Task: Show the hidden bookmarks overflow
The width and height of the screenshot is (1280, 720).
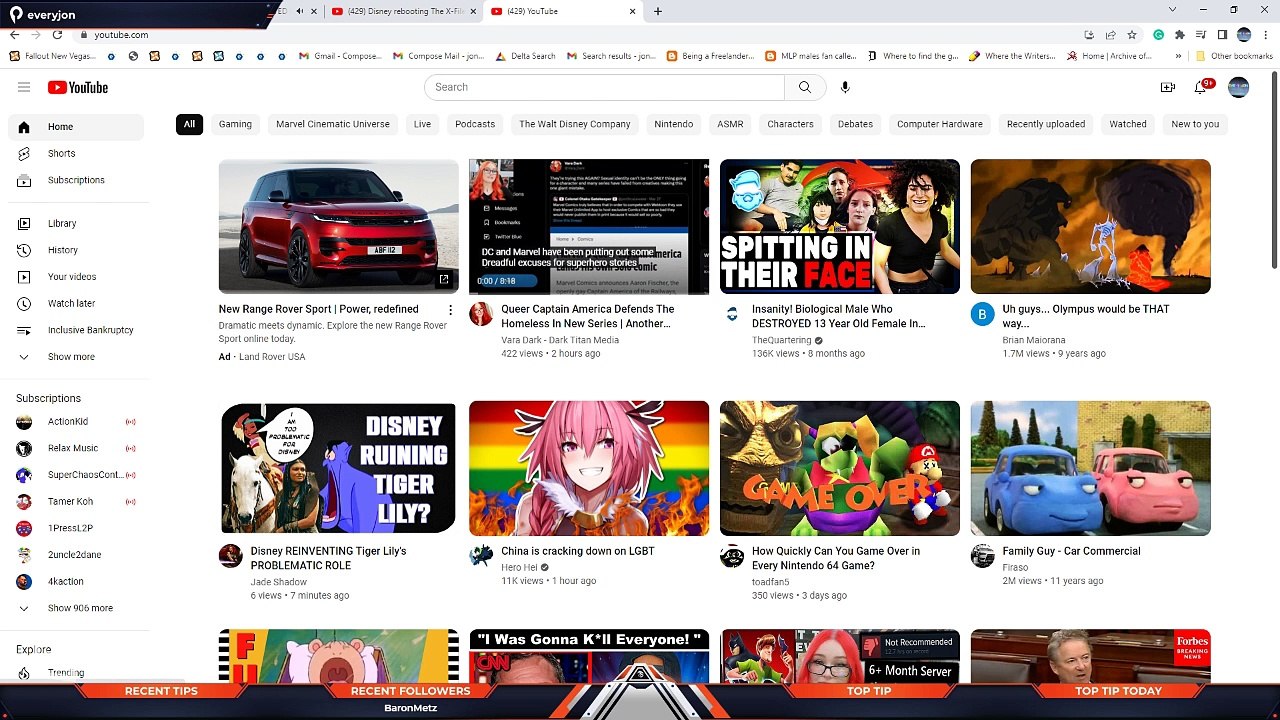Action: point(1178,56)
